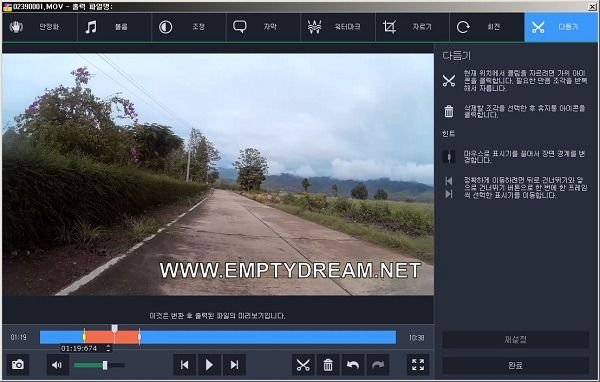Redo the trim action
Viewport: 600px width, 382px height.
[378, 365]
